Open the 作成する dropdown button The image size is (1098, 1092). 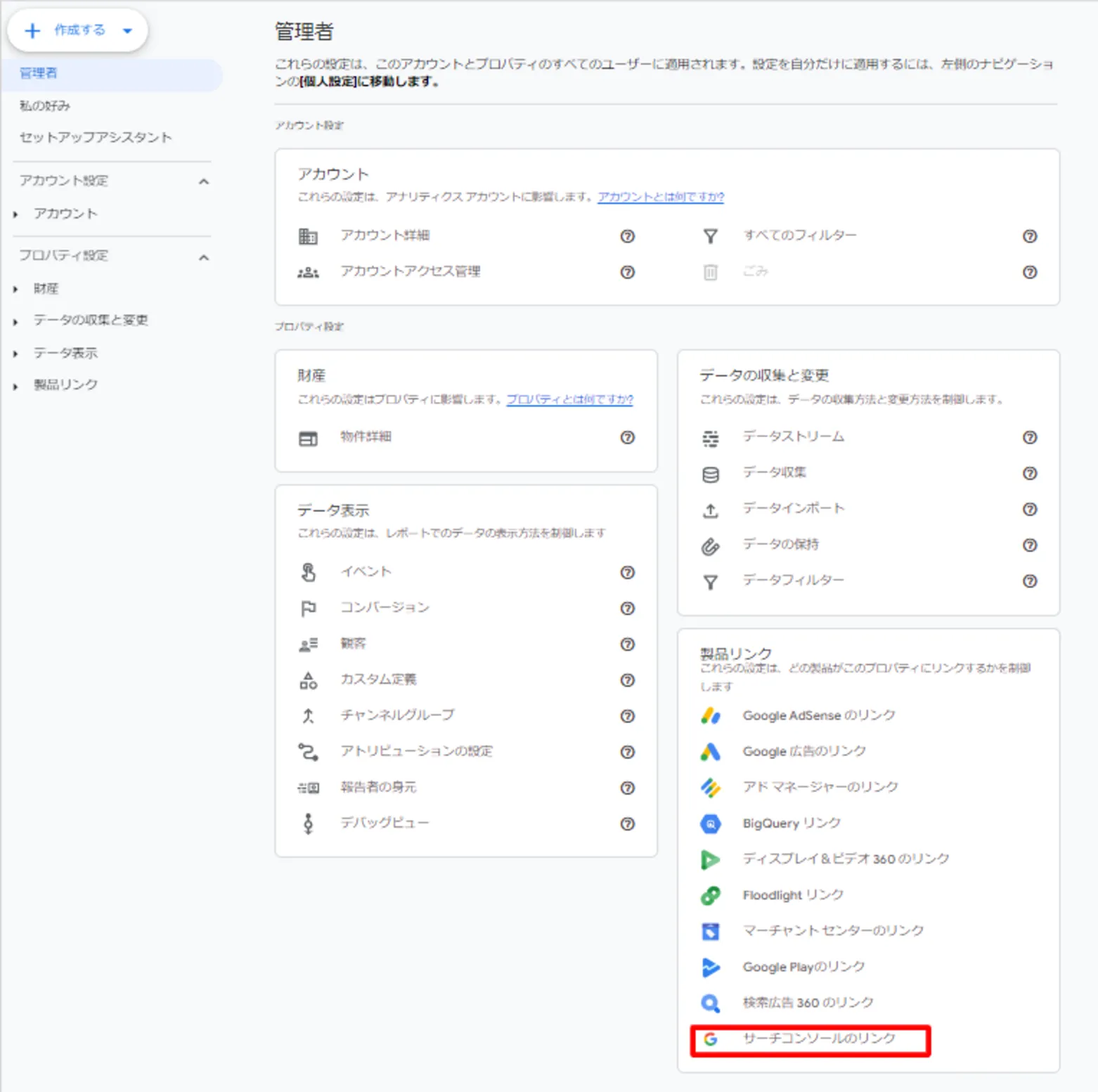coord(77,30)
